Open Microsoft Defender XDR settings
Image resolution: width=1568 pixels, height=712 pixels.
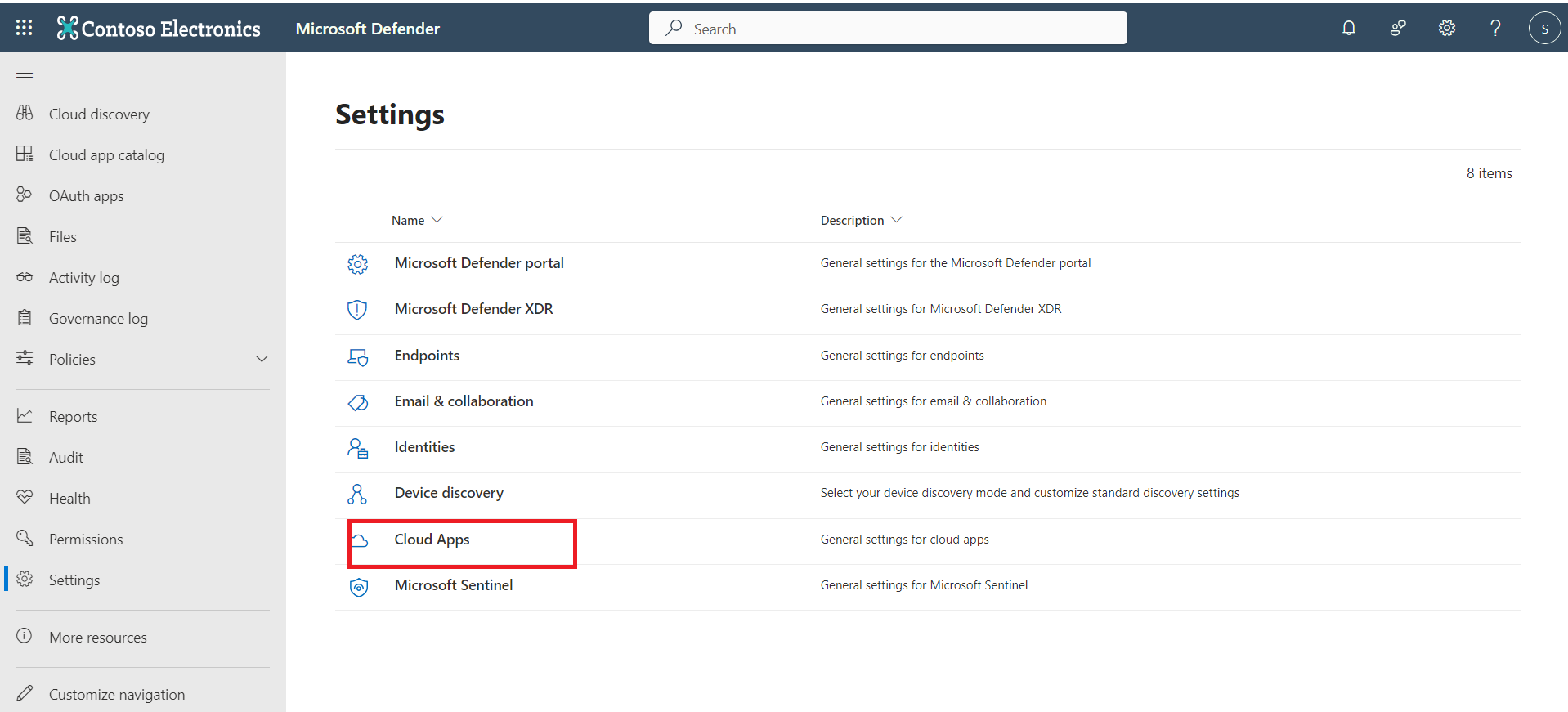473,309
